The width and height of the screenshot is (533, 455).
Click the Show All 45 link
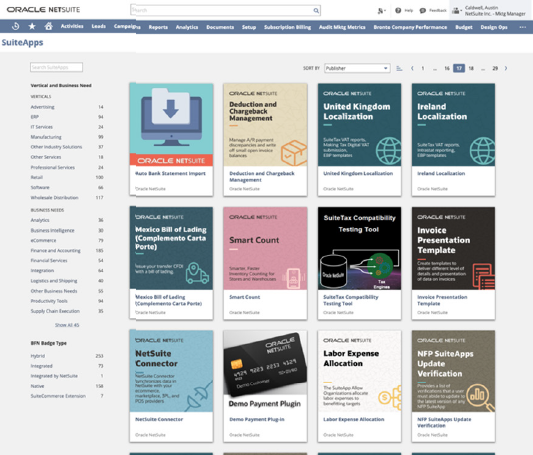coord(67,325)
